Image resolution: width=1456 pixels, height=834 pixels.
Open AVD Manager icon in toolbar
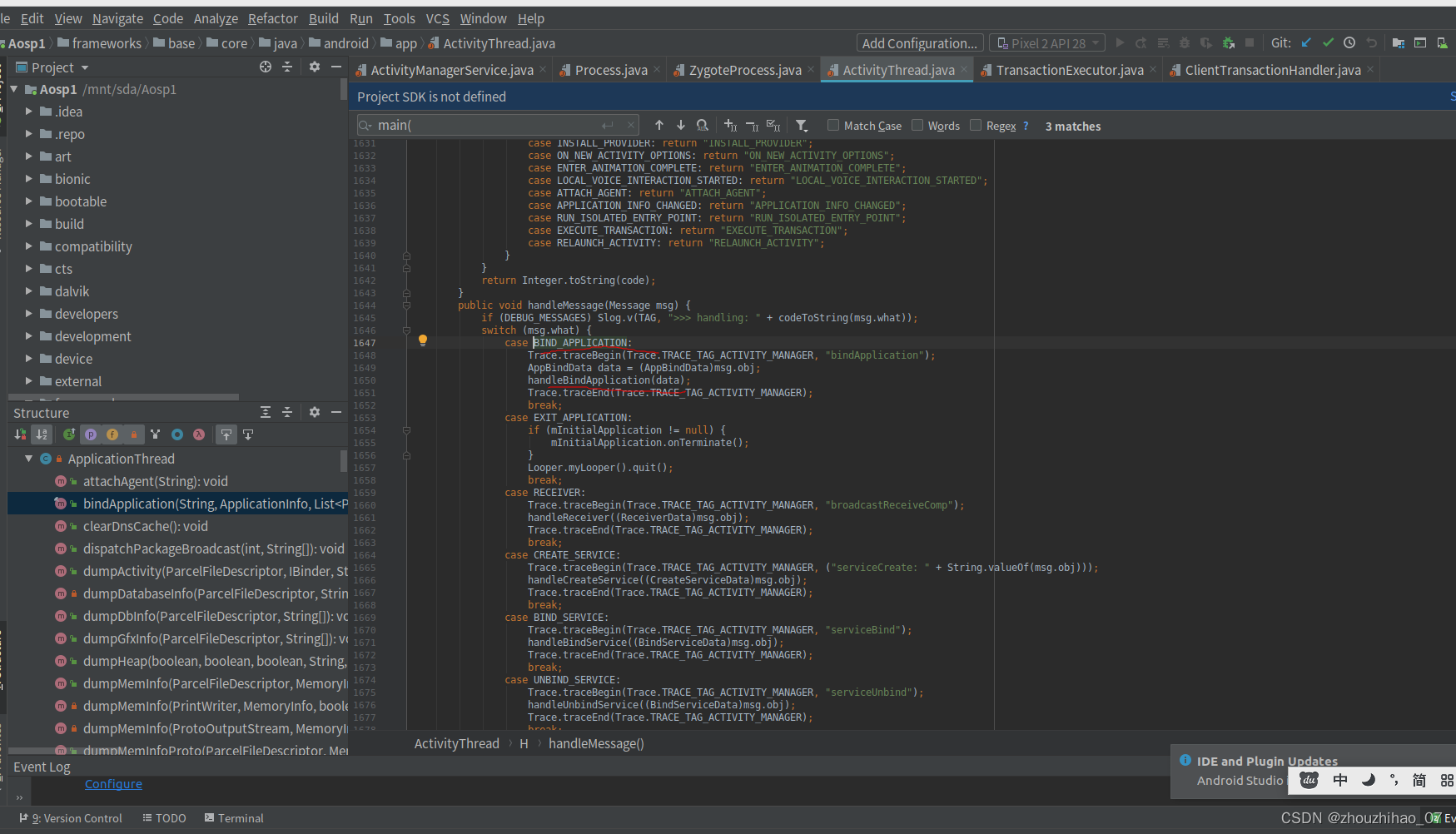(1442, 42)
